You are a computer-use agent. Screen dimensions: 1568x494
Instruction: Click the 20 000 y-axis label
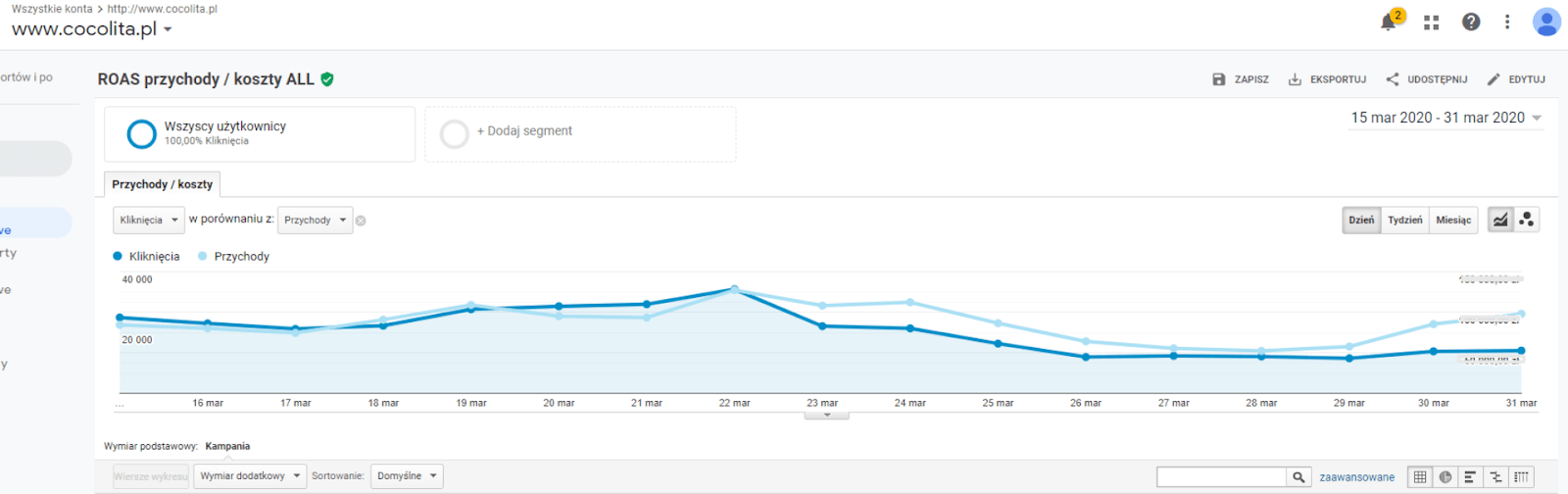point(137,340)
